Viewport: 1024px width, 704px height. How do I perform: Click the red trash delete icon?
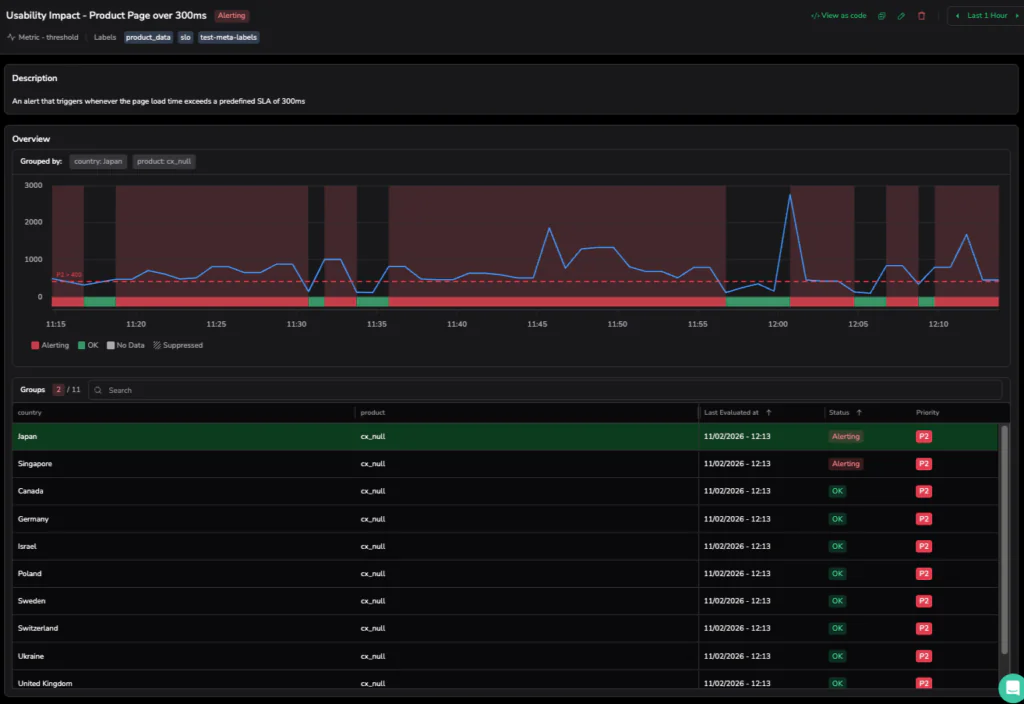(x=922, y=16)
